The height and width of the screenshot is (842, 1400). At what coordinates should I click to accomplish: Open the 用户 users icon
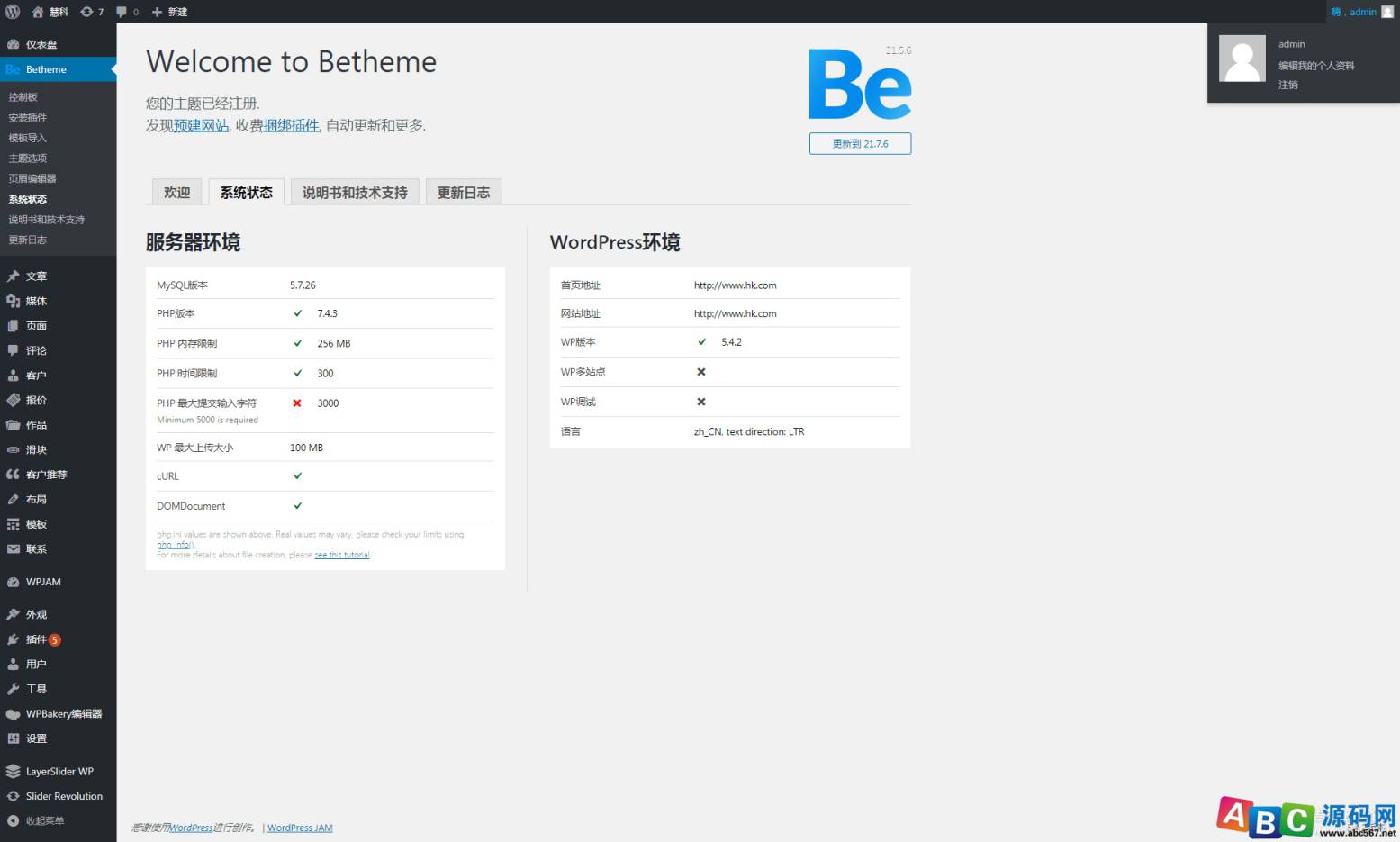pyautogui.click(x=13, y=664)
